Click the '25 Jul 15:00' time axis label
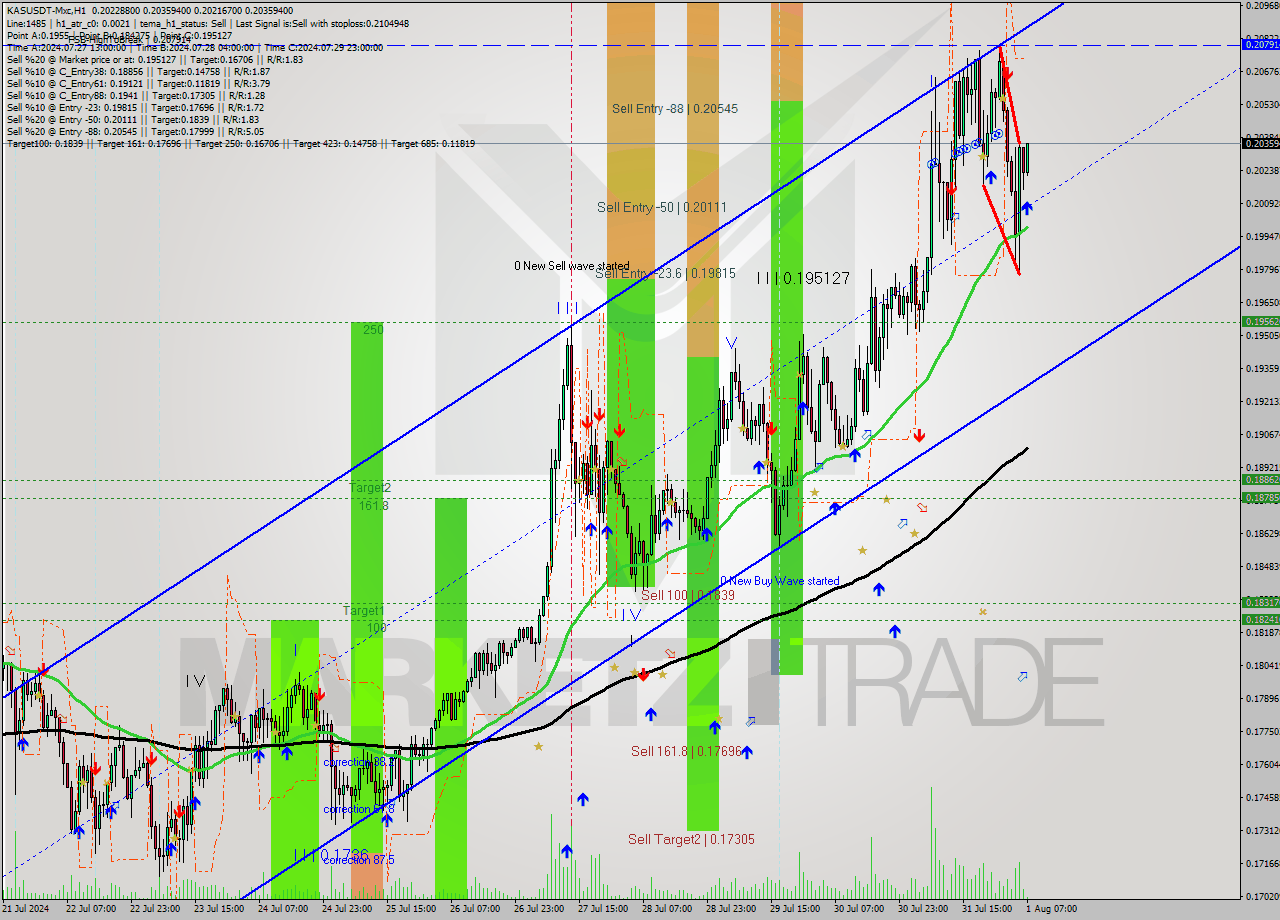 click(x=411, y=909)
